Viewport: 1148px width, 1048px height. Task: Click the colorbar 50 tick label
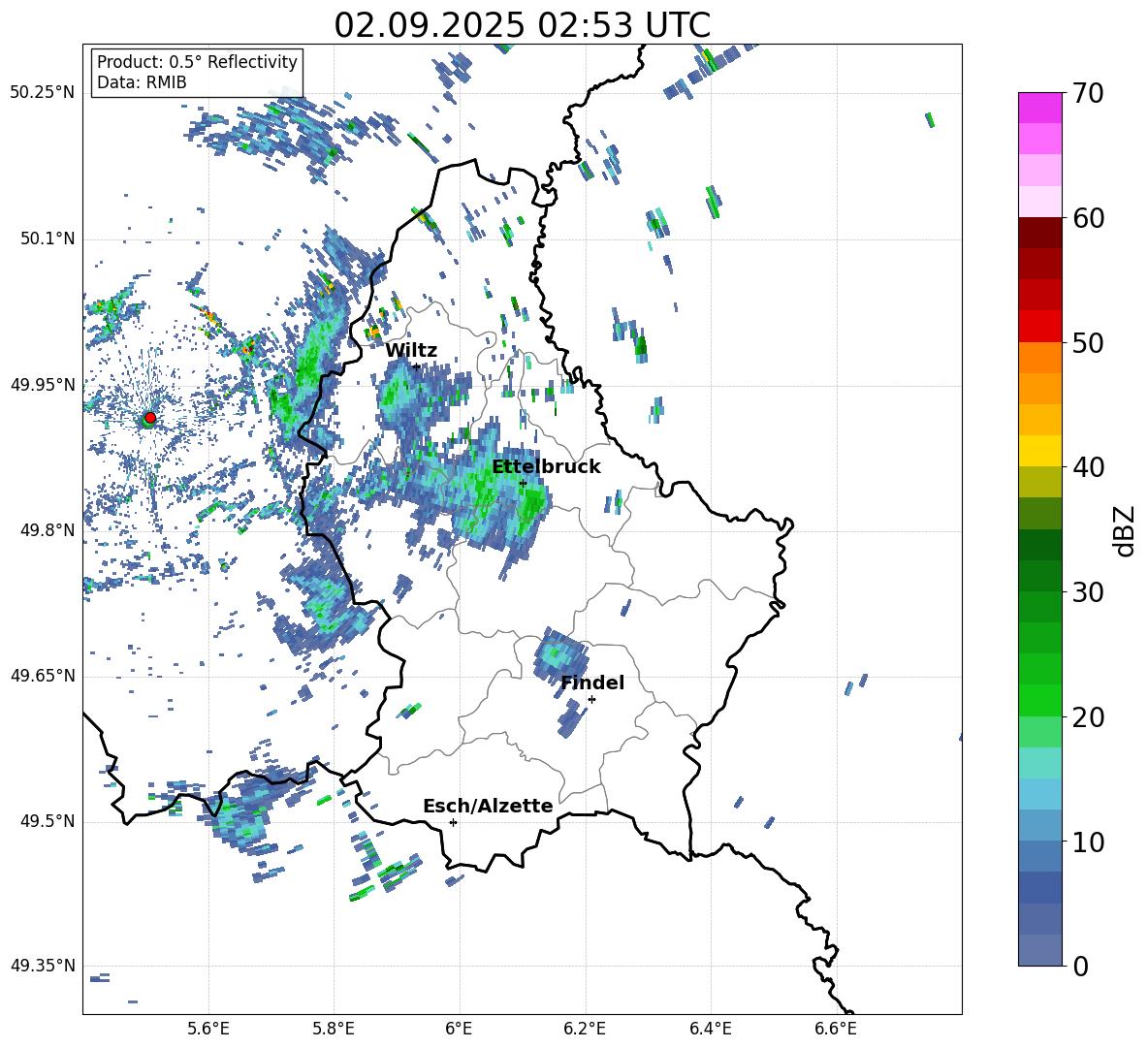coord(1088,343)
